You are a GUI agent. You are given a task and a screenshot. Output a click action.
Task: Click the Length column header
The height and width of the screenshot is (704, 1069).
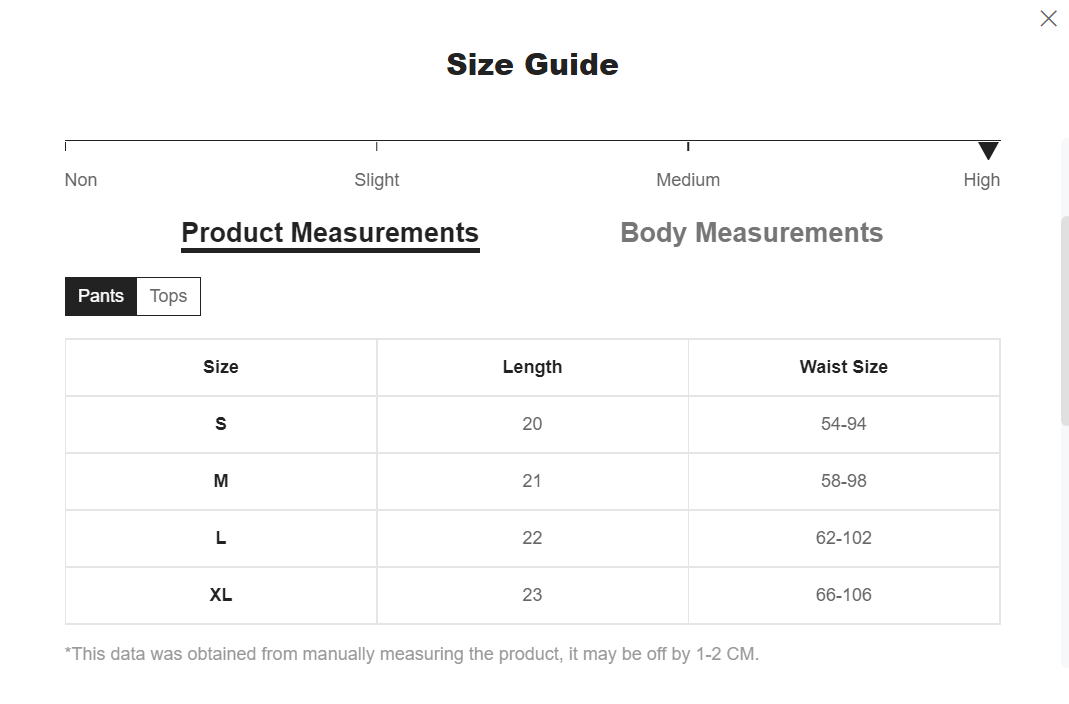click(x=532, y=367)
